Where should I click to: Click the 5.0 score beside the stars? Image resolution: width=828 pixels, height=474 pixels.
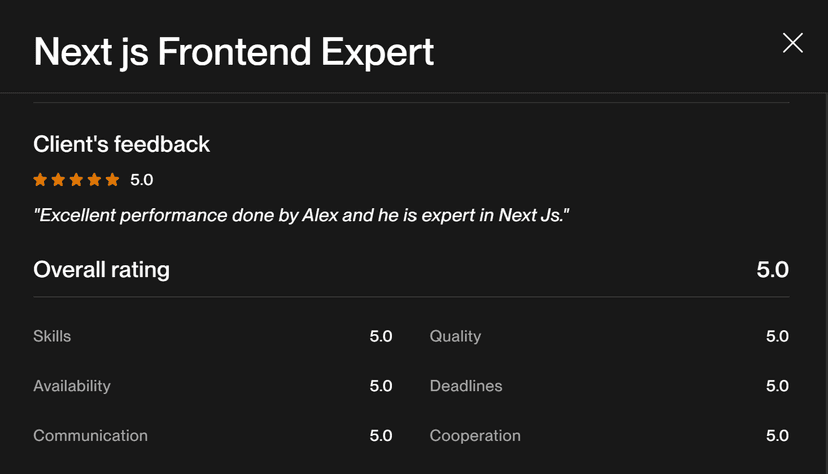[142, 180]
